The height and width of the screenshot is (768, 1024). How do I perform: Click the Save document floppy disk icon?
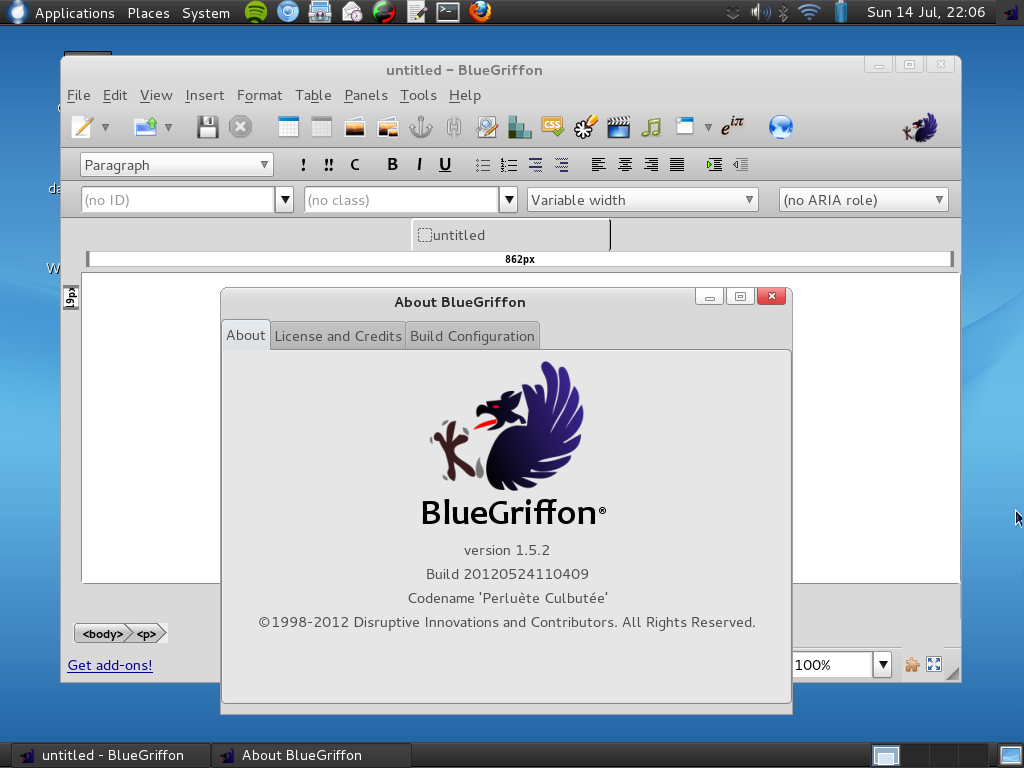click(207, 127)
